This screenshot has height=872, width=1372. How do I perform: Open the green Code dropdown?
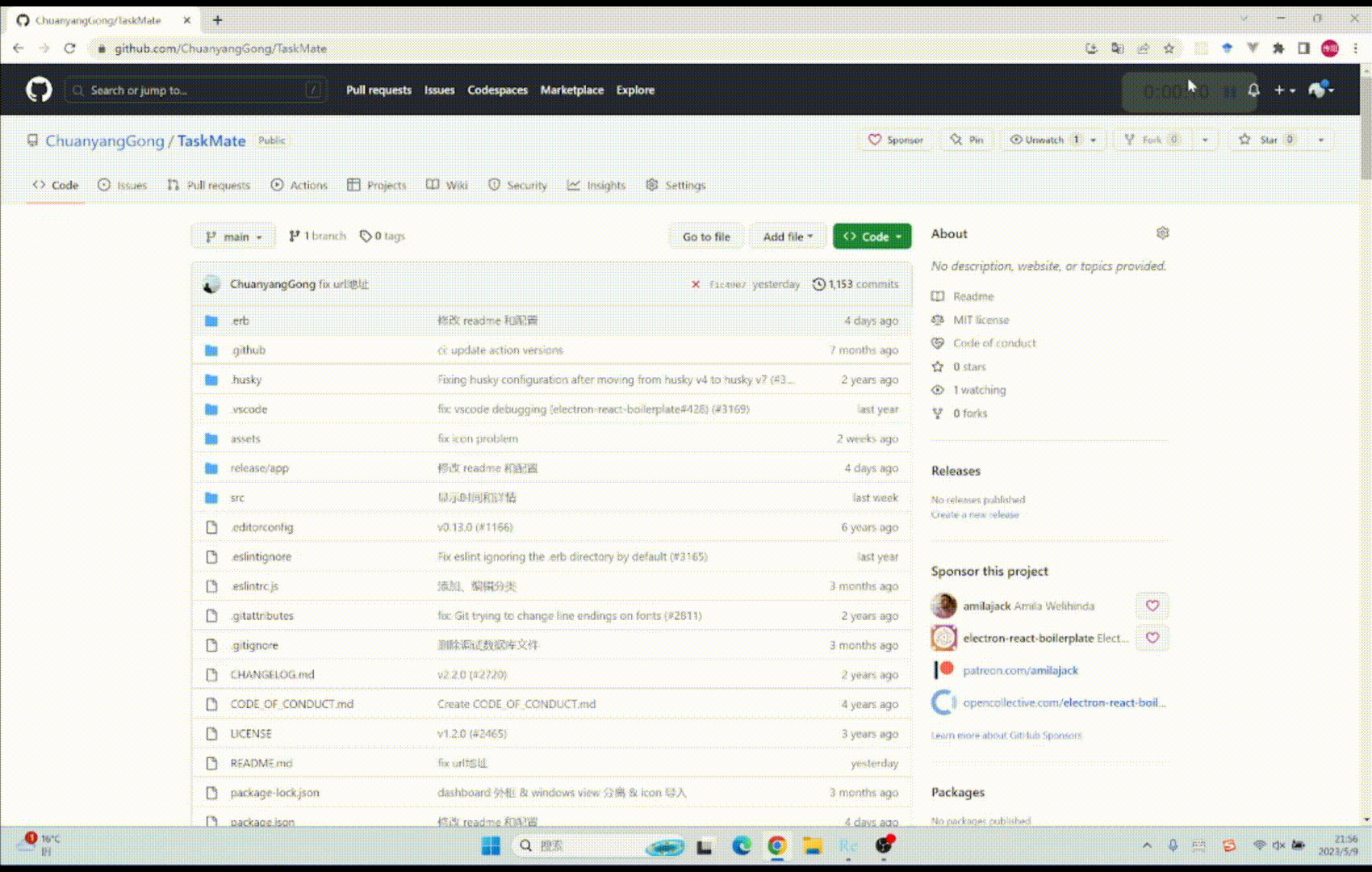872,236
